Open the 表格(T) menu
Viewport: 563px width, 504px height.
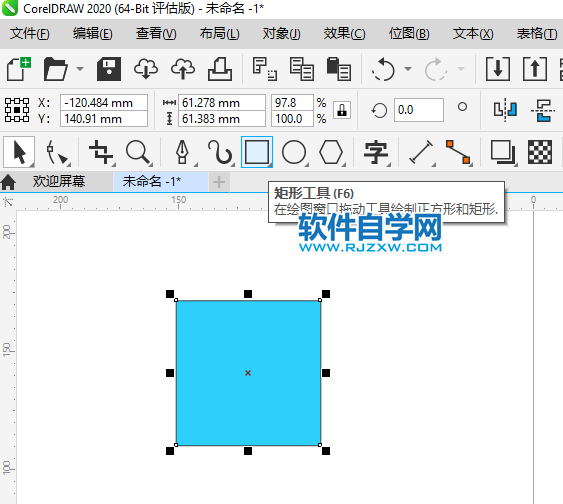point(537,34)
